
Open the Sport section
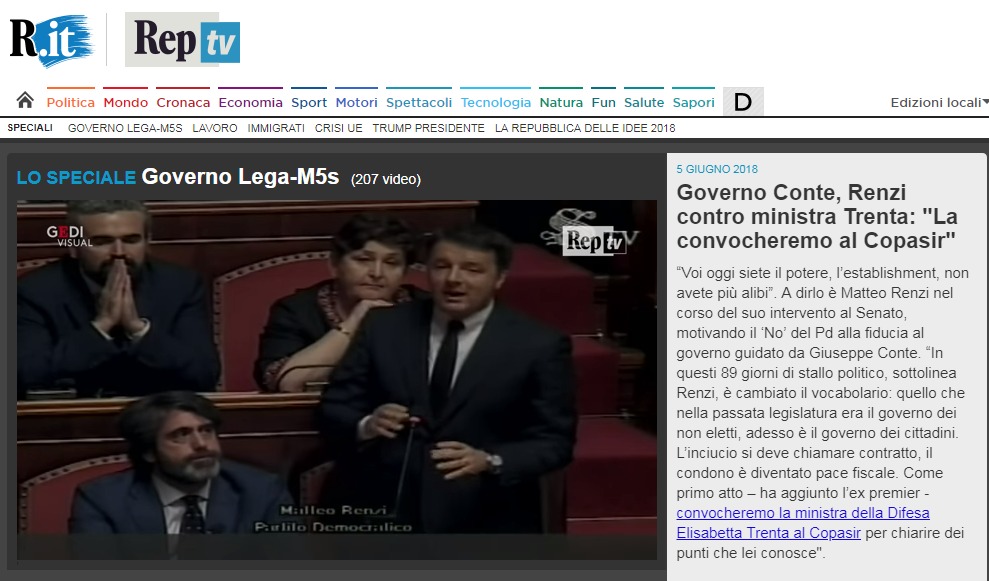click(x=309, y=102)
